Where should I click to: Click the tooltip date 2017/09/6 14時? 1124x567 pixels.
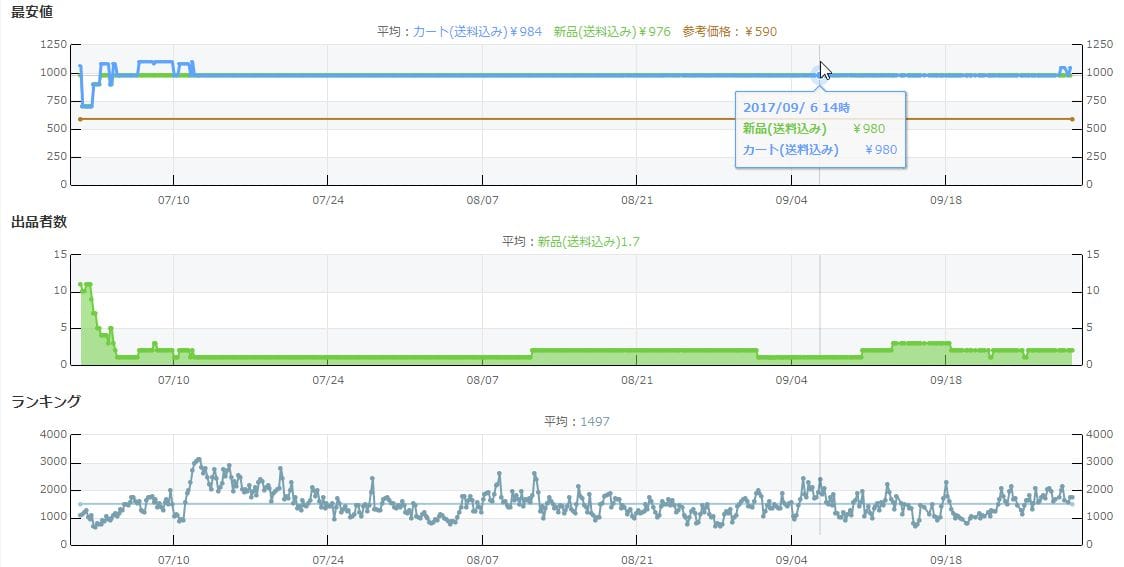tap(797, 107)
